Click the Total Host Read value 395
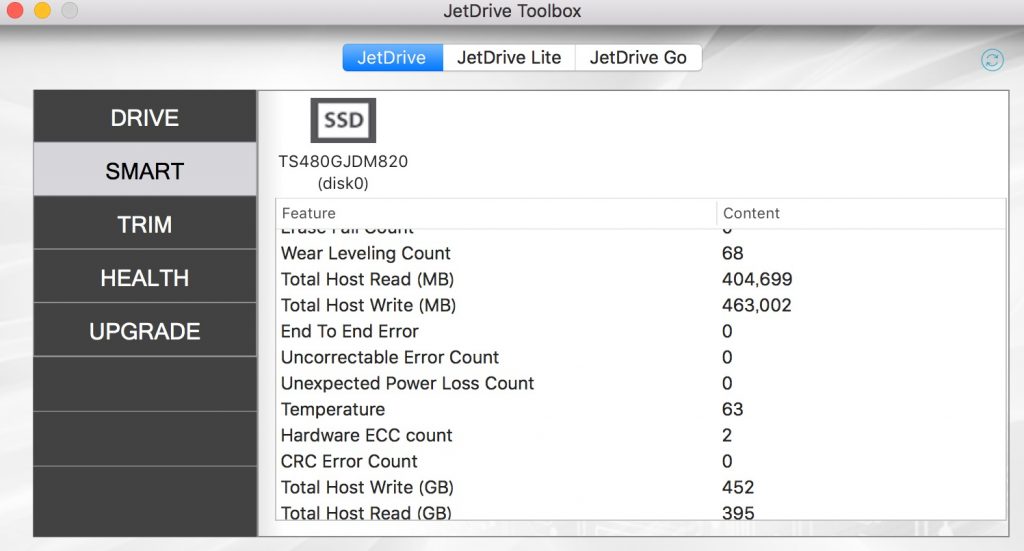 click(738, 512)
